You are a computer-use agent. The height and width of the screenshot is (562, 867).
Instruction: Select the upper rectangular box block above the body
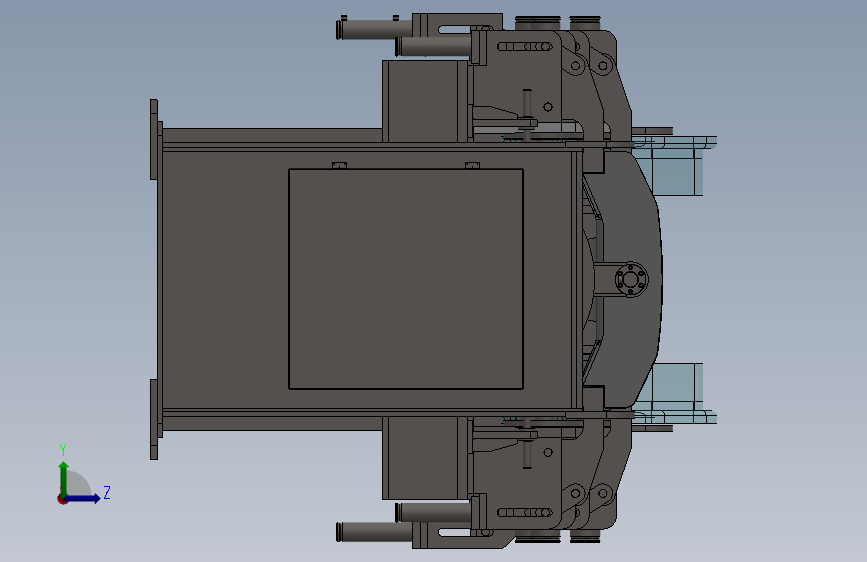pyautogui.click(x=425, y=101)
